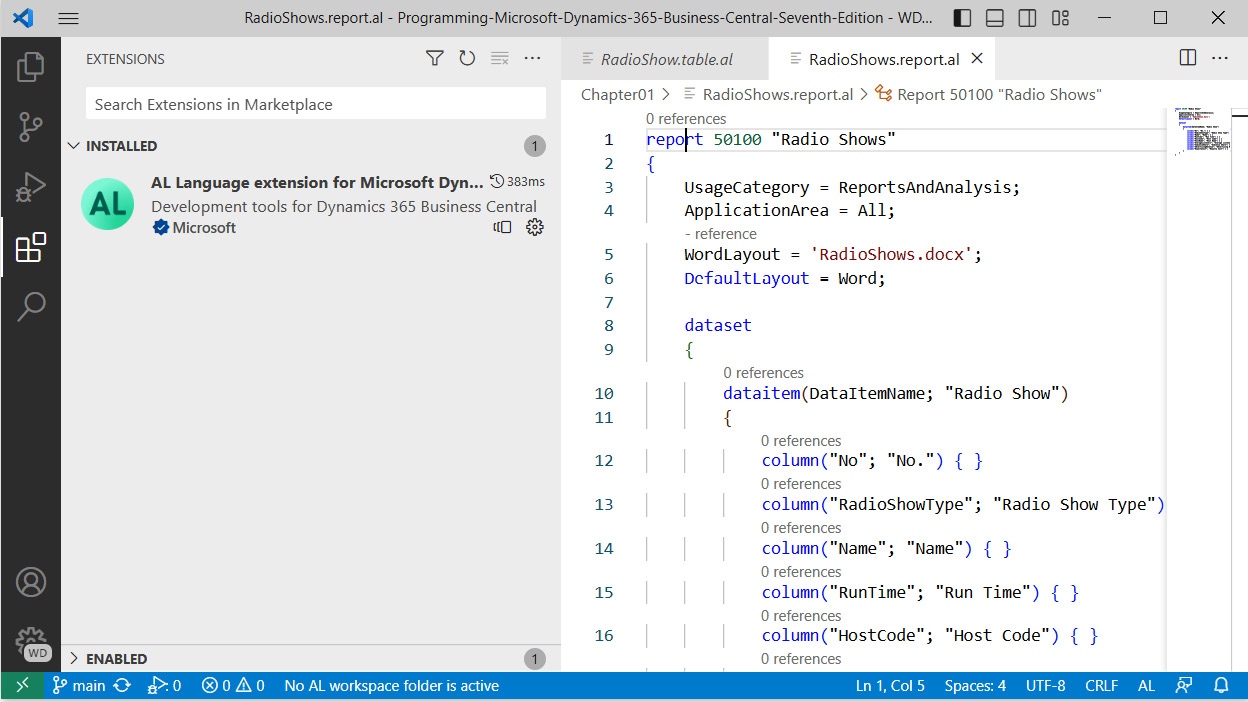Click the VS Code logo icon

[22, 18]
